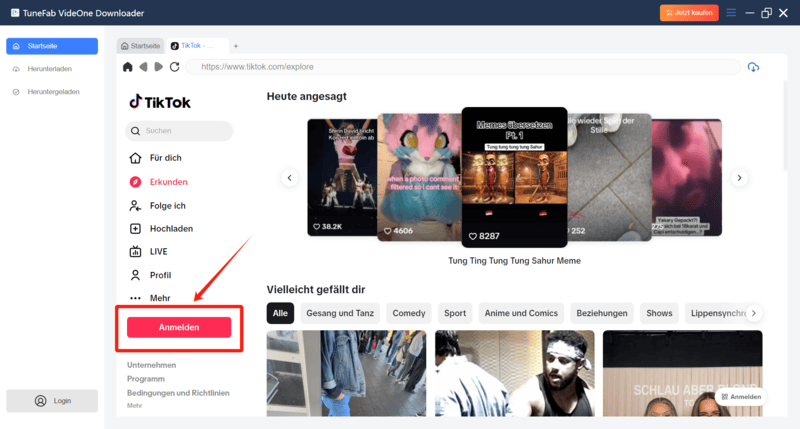Viewport: 800px width, 429px height.
Task: Open Heruntergeladen in the sidebar
Action: pyautogui.click(x=52, y=92)
